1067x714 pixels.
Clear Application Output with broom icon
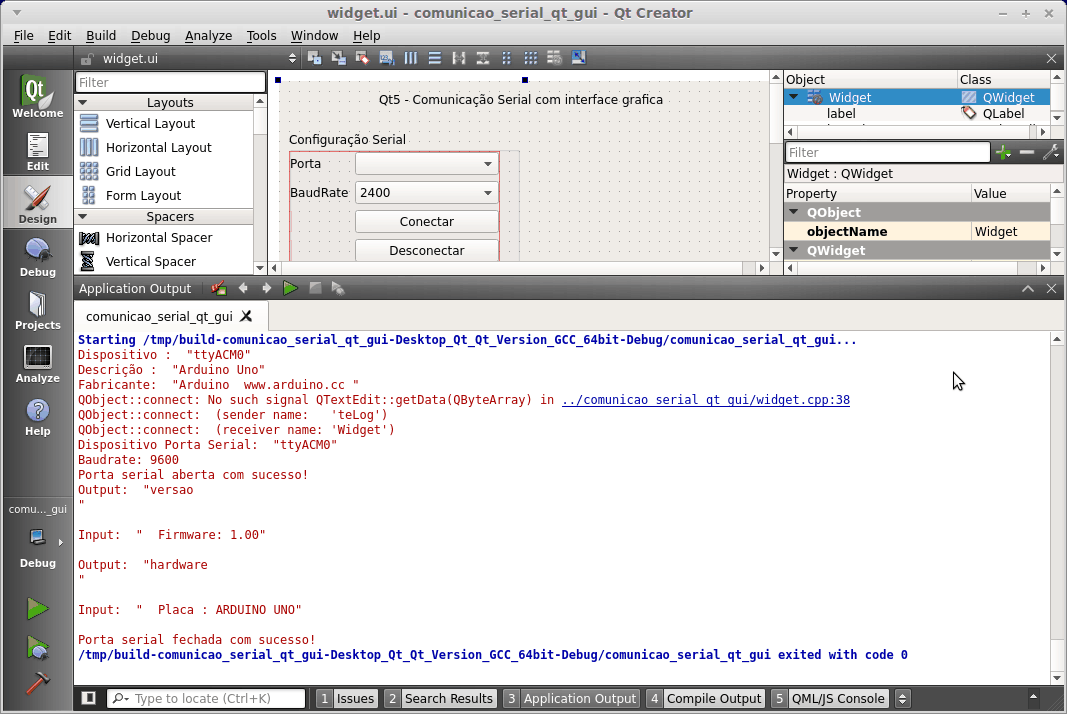218,289
